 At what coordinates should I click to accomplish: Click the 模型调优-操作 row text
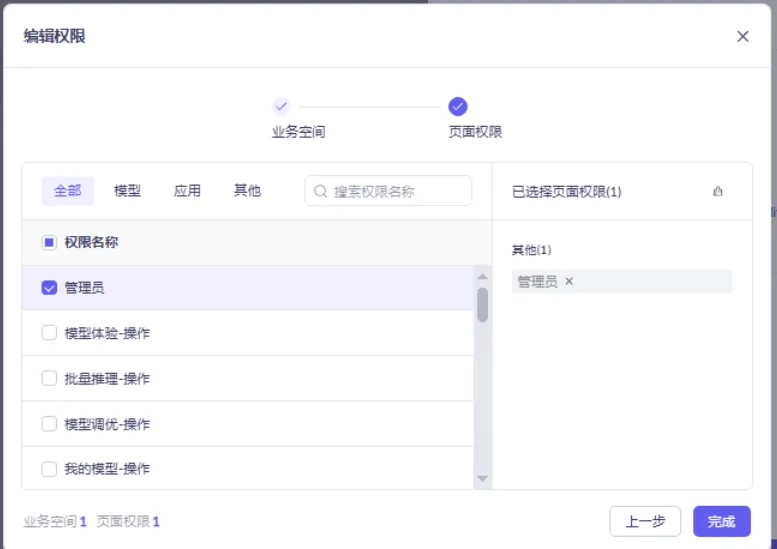(107, 424)
